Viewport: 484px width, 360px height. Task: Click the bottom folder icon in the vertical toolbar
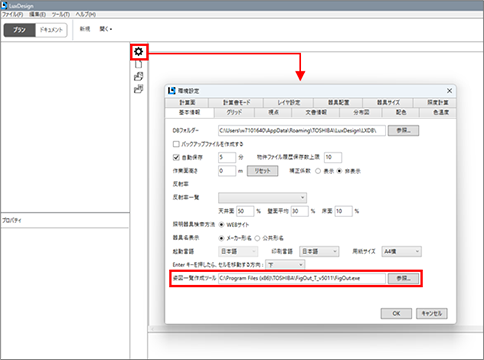(138, 89)
